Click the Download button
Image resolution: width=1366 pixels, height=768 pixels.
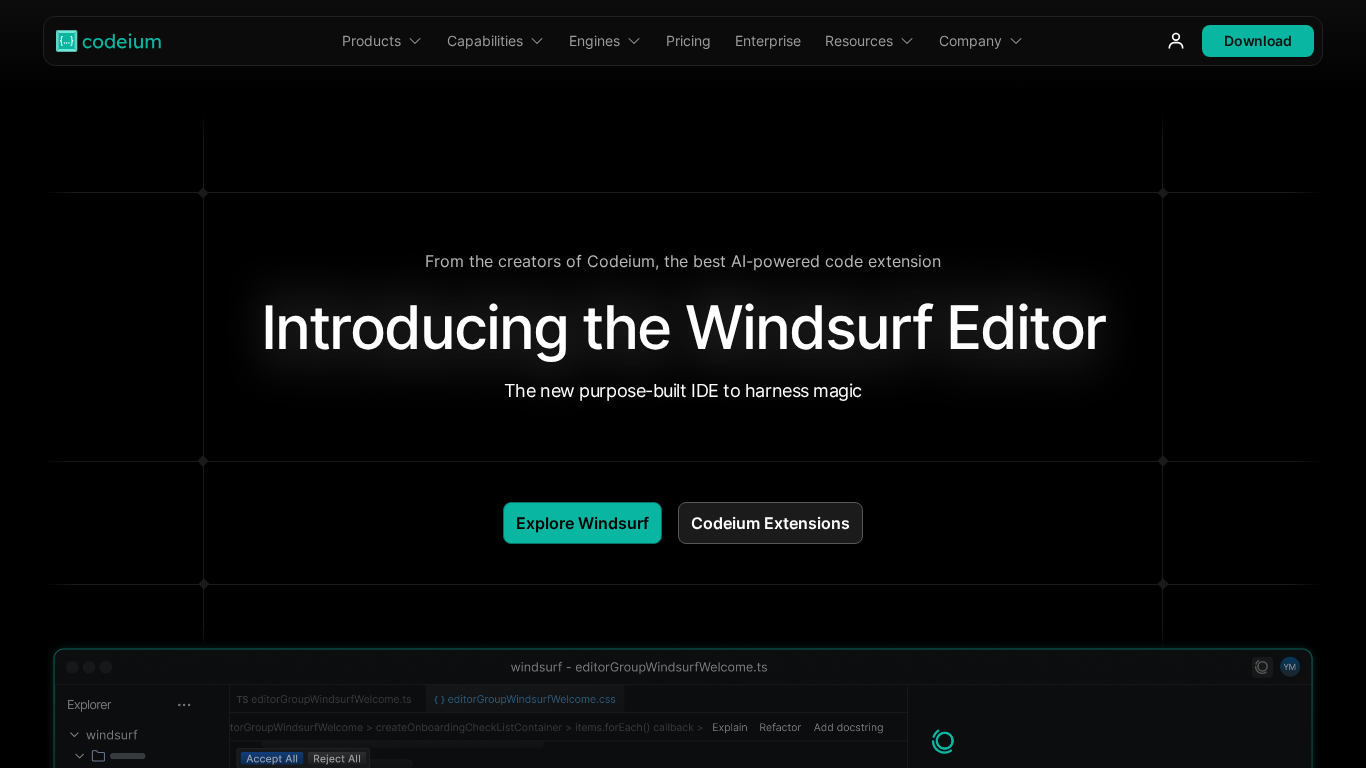(x=1258, y=41)
